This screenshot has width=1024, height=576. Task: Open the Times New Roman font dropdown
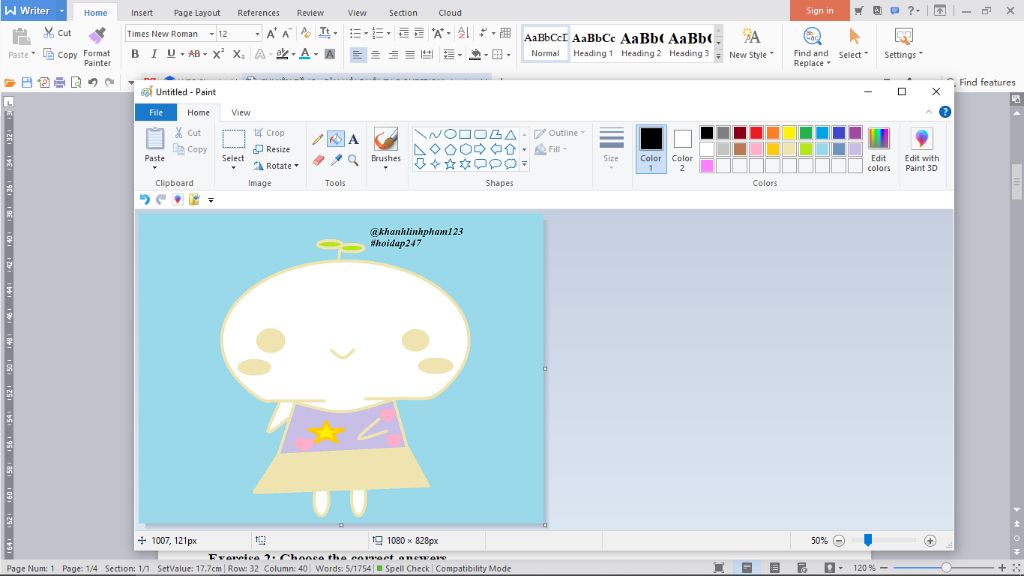(x=212, y=34)
